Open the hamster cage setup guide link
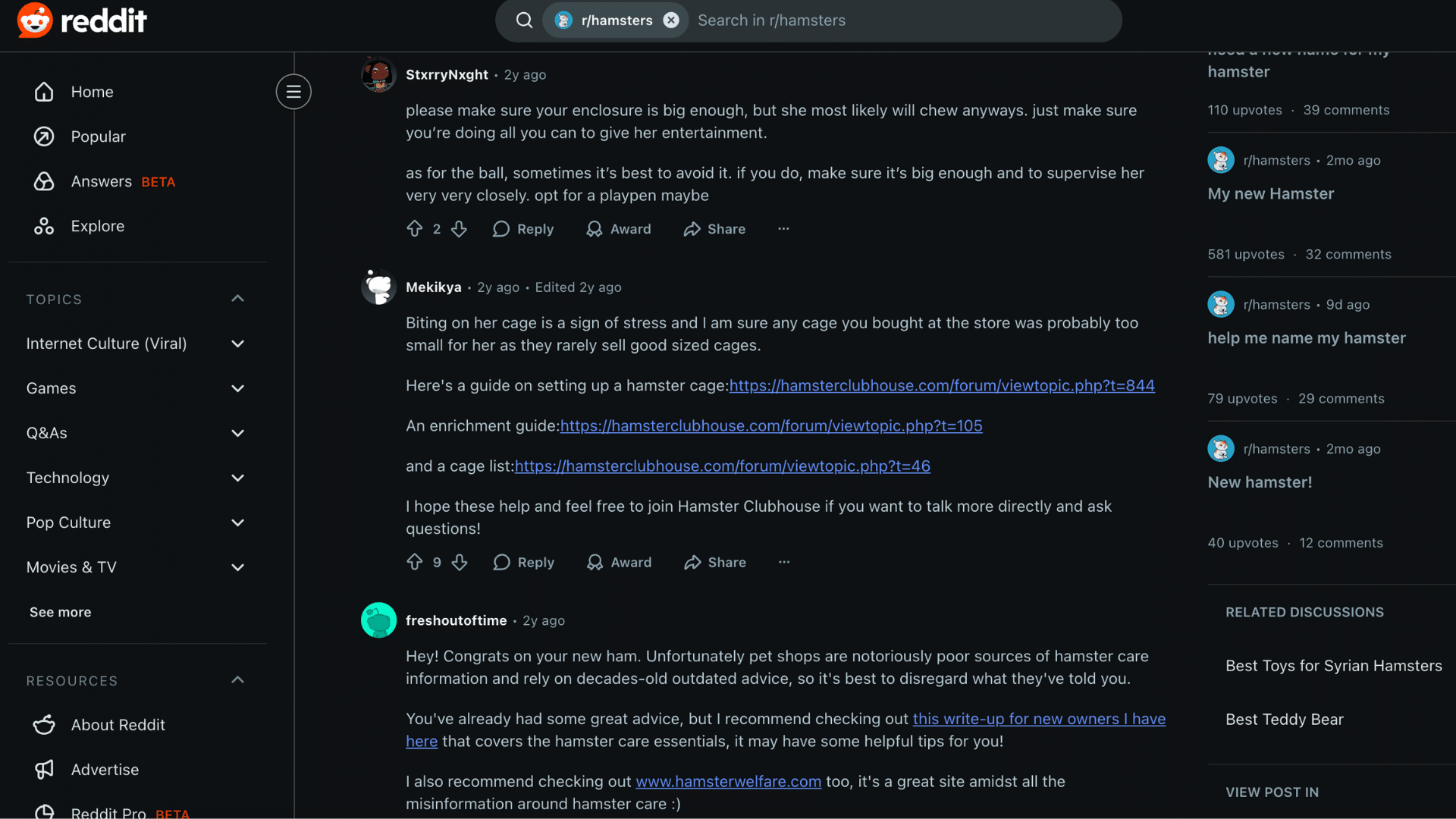The width and height of the screenshot is (1456, 819). (x=942, y=385)
